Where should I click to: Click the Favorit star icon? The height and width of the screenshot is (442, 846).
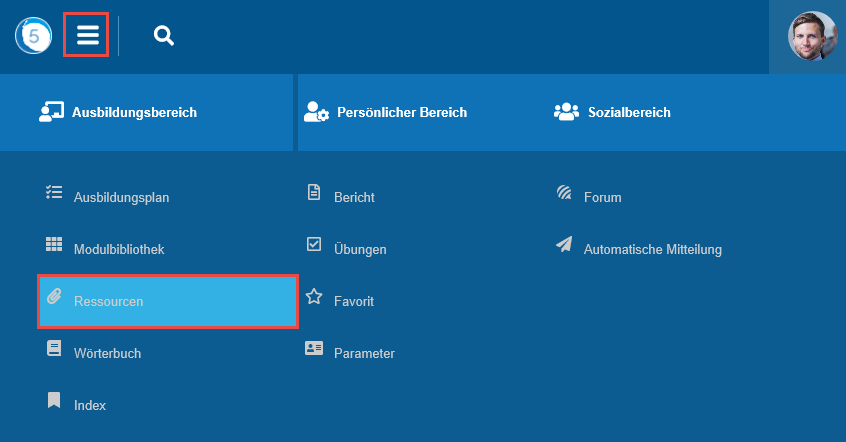314,296
